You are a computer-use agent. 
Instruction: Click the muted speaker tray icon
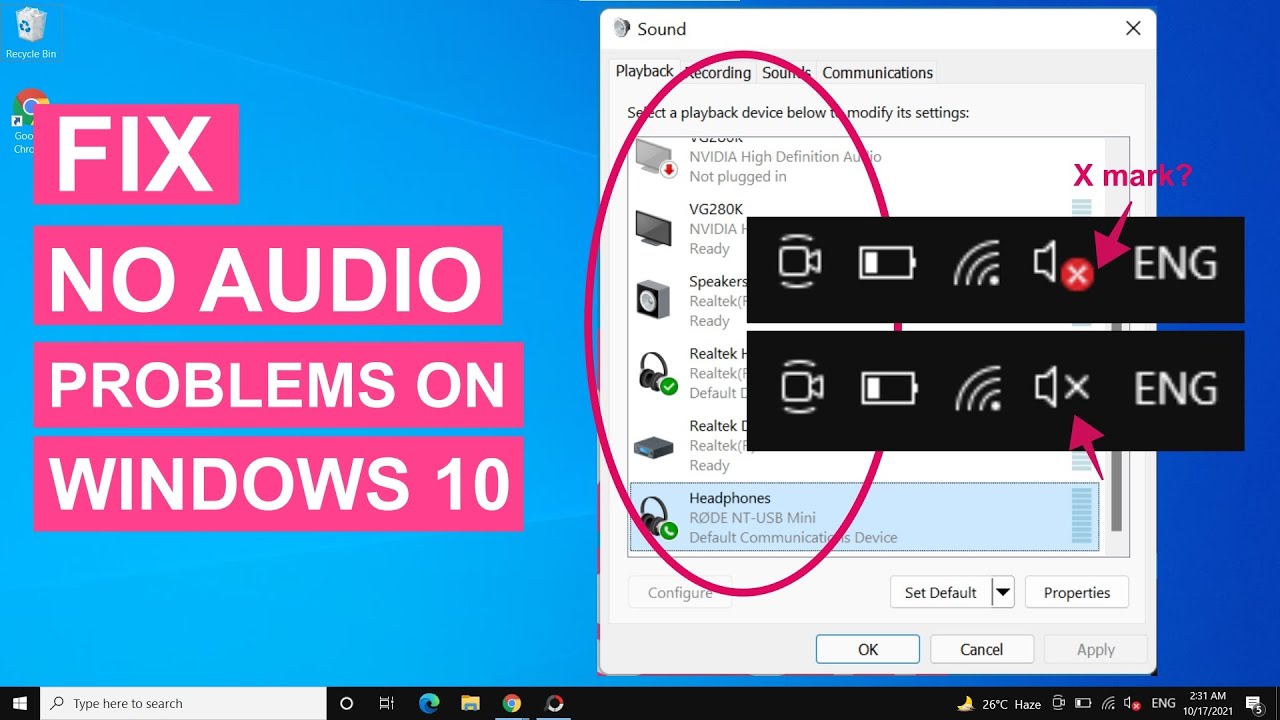coord(1132,703)
